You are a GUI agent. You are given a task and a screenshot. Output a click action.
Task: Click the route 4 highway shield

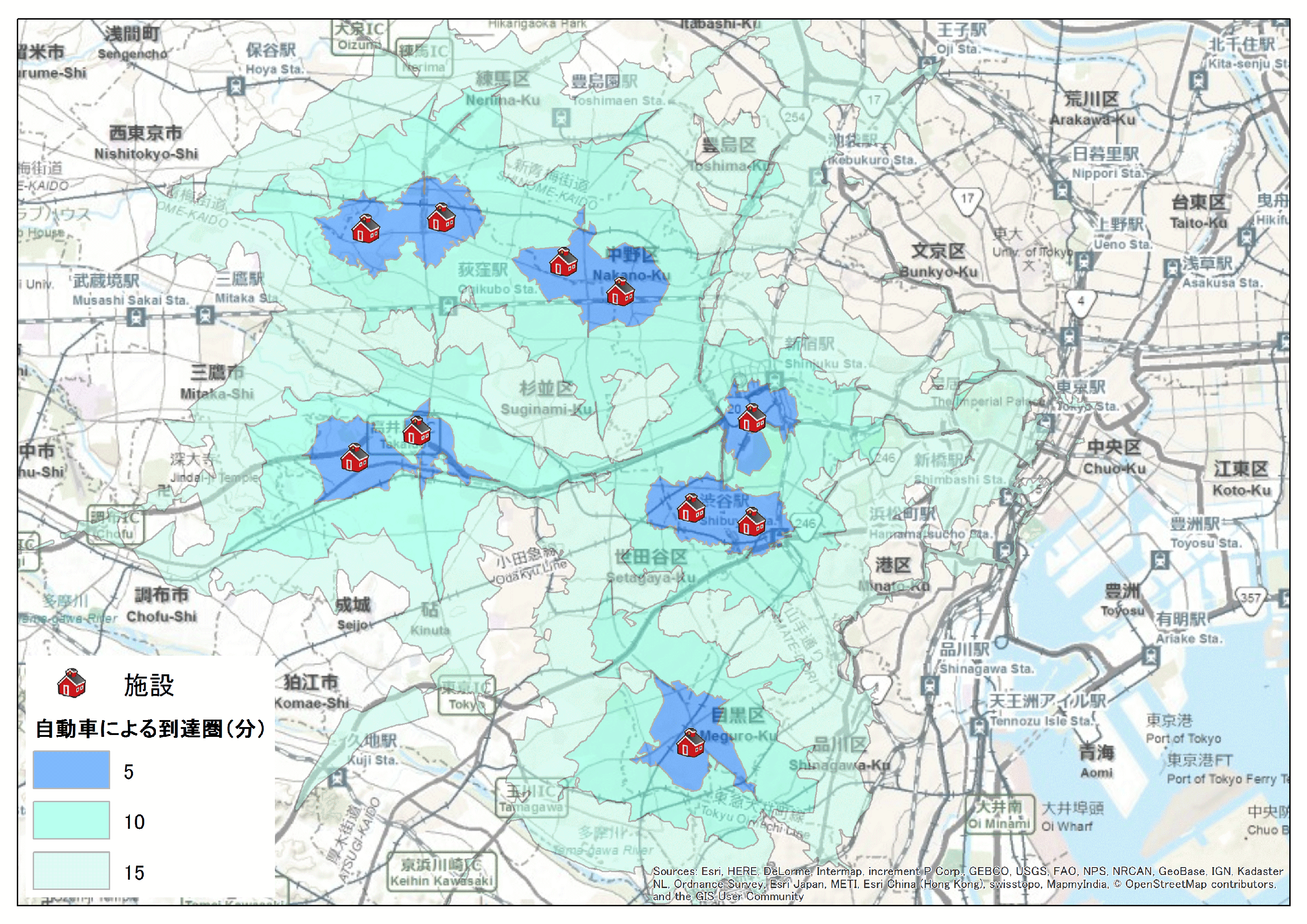tap(1081, 303)
